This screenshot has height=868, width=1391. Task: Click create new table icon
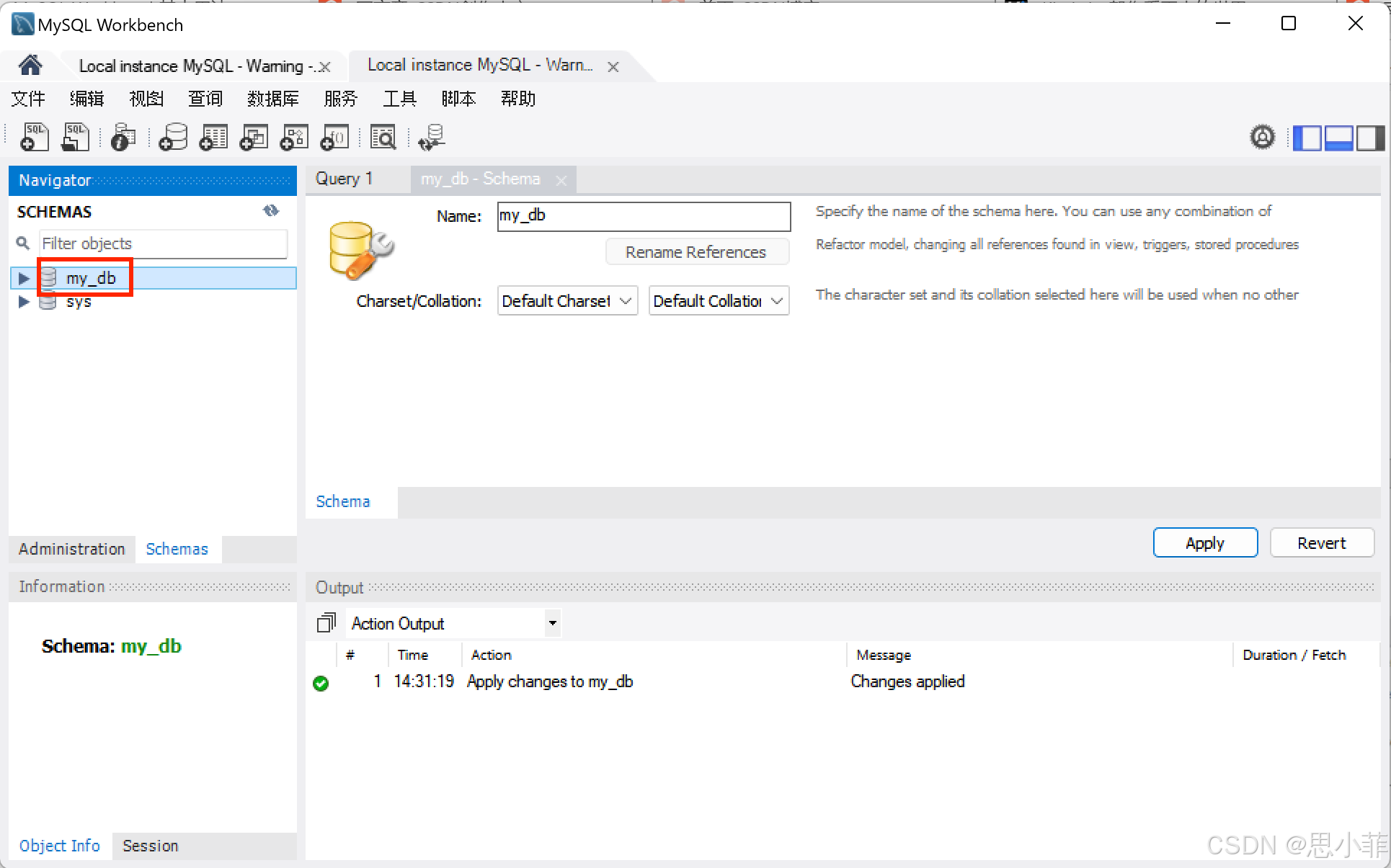[x=213, y=137]
